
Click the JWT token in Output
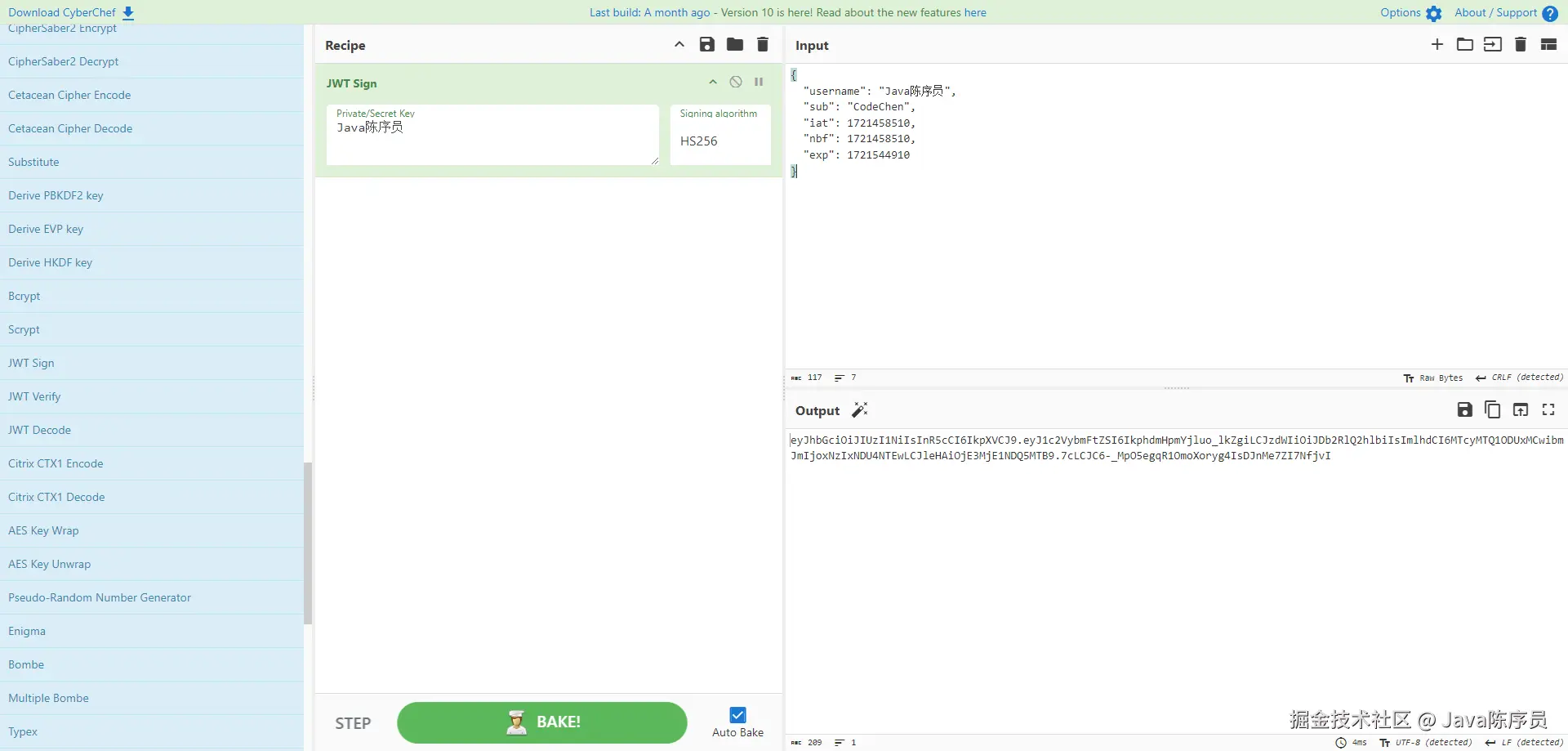(x=1176, y=448)
